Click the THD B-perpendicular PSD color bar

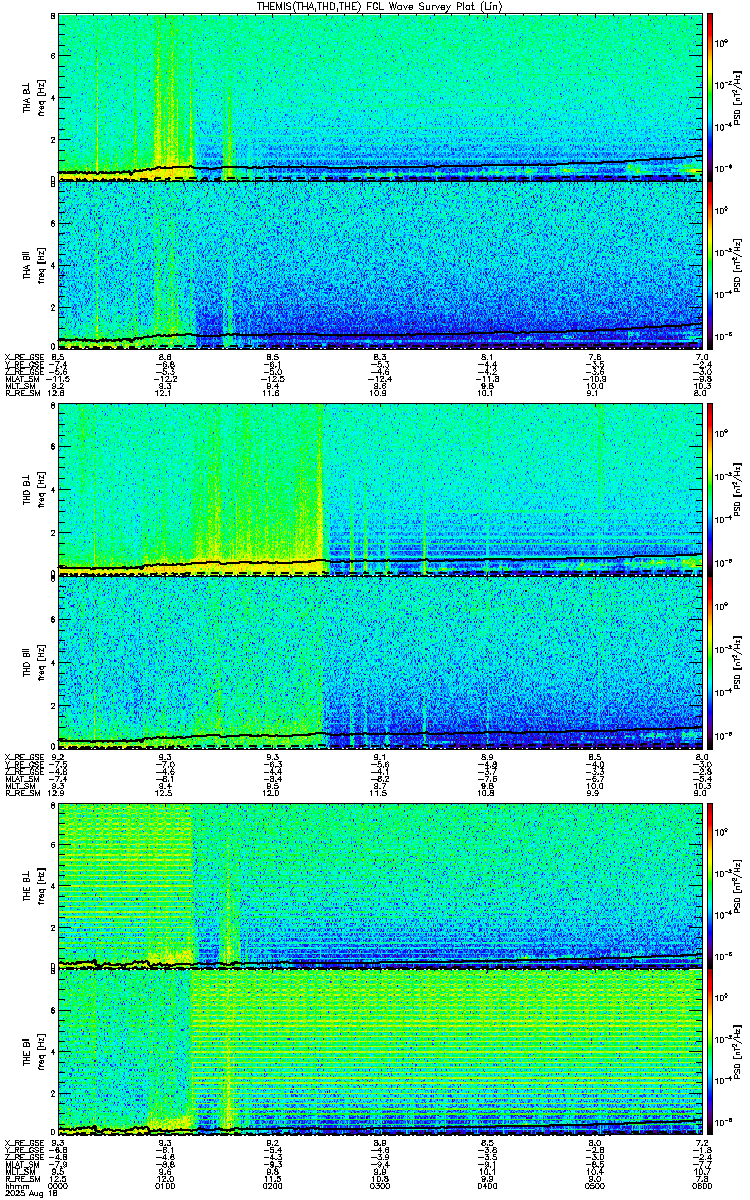point(710,489)
